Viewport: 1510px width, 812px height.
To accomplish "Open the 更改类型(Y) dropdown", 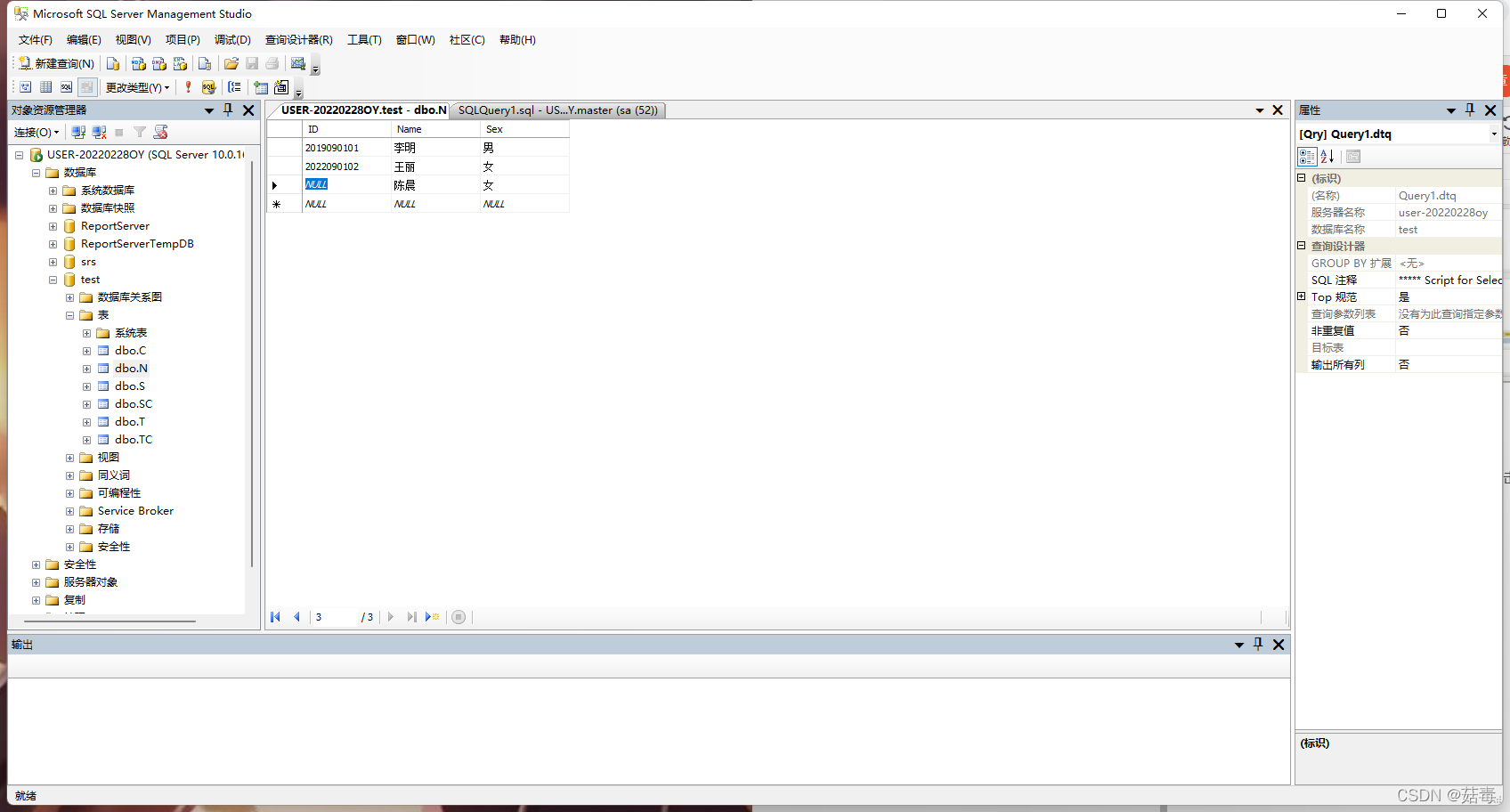I will (x=137, y=87).
